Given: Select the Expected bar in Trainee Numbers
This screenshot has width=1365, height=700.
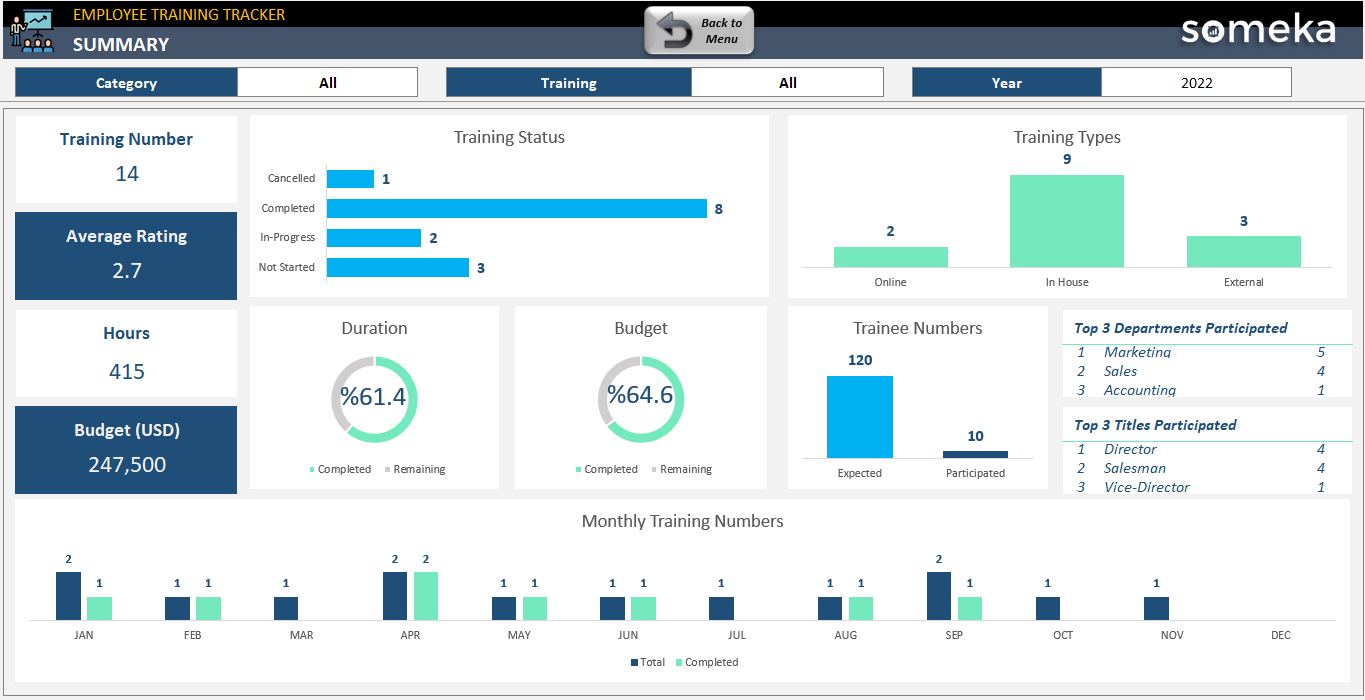Looking at the screenshot, I should coord(859,415).
